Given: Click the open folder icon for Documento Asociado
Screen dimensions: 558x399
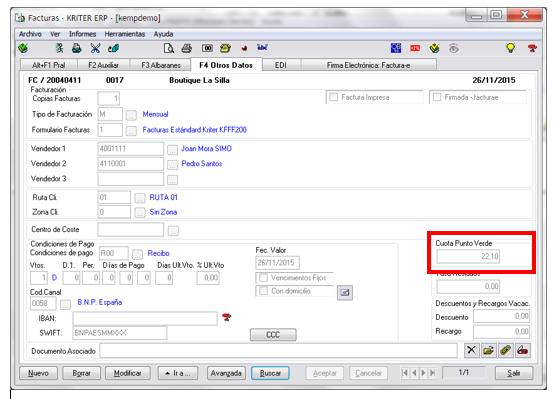Looking at the screenshot, I should tap(489, 350).
